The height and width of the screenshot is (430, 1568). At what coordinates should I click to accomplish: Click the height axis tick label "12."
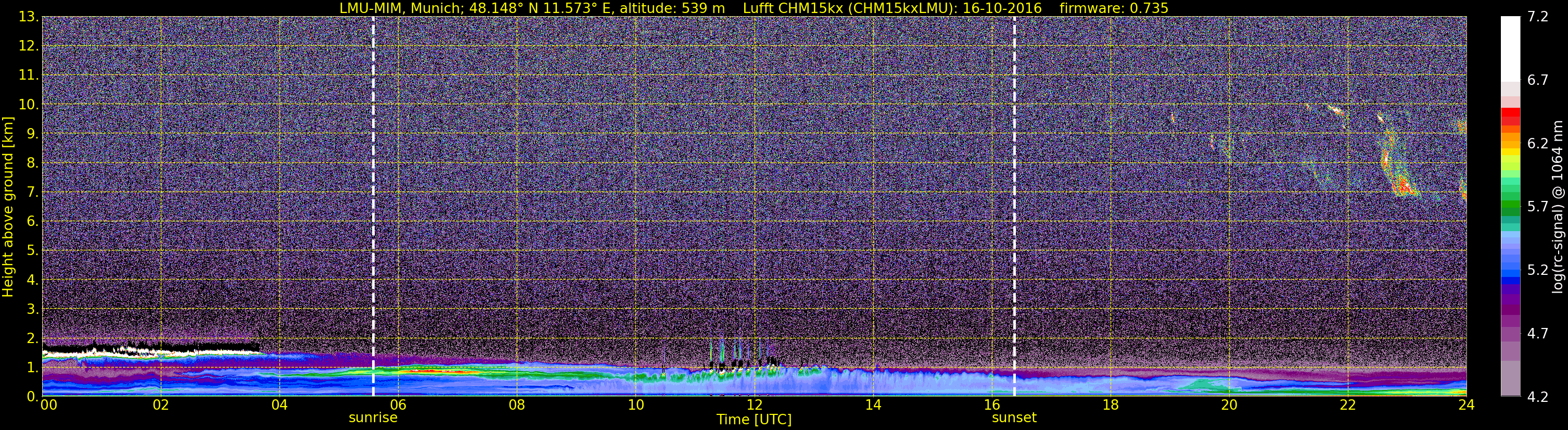[x=29, y=46]
